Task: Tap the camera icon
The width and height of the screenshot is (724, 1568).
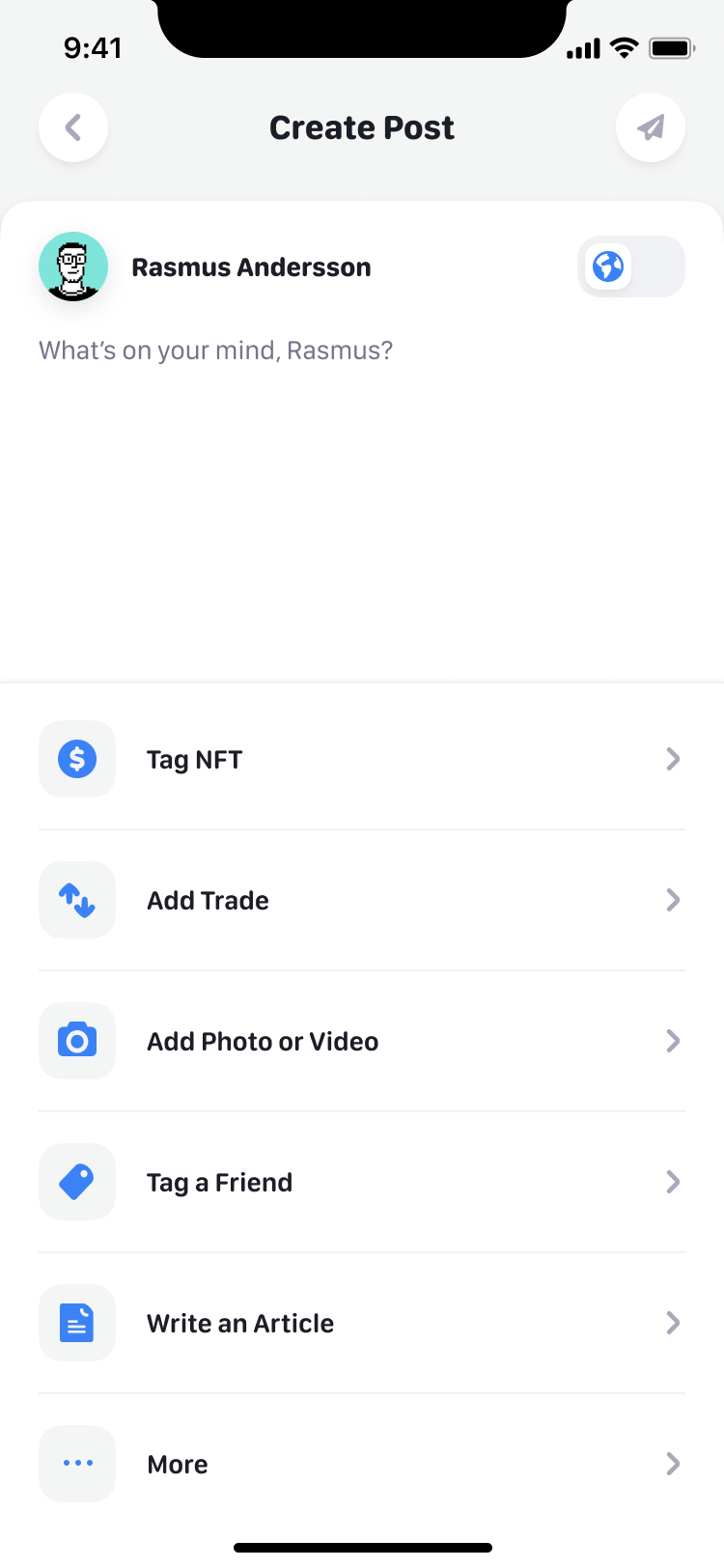Action: (77, 1041)
